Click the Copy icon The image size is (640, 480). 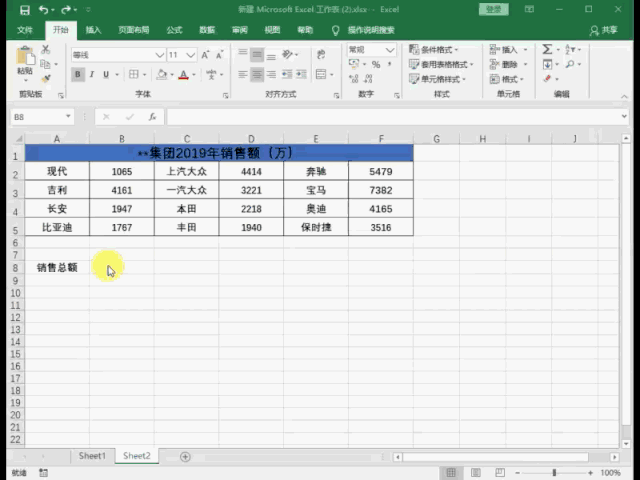(x=45, y=64)
